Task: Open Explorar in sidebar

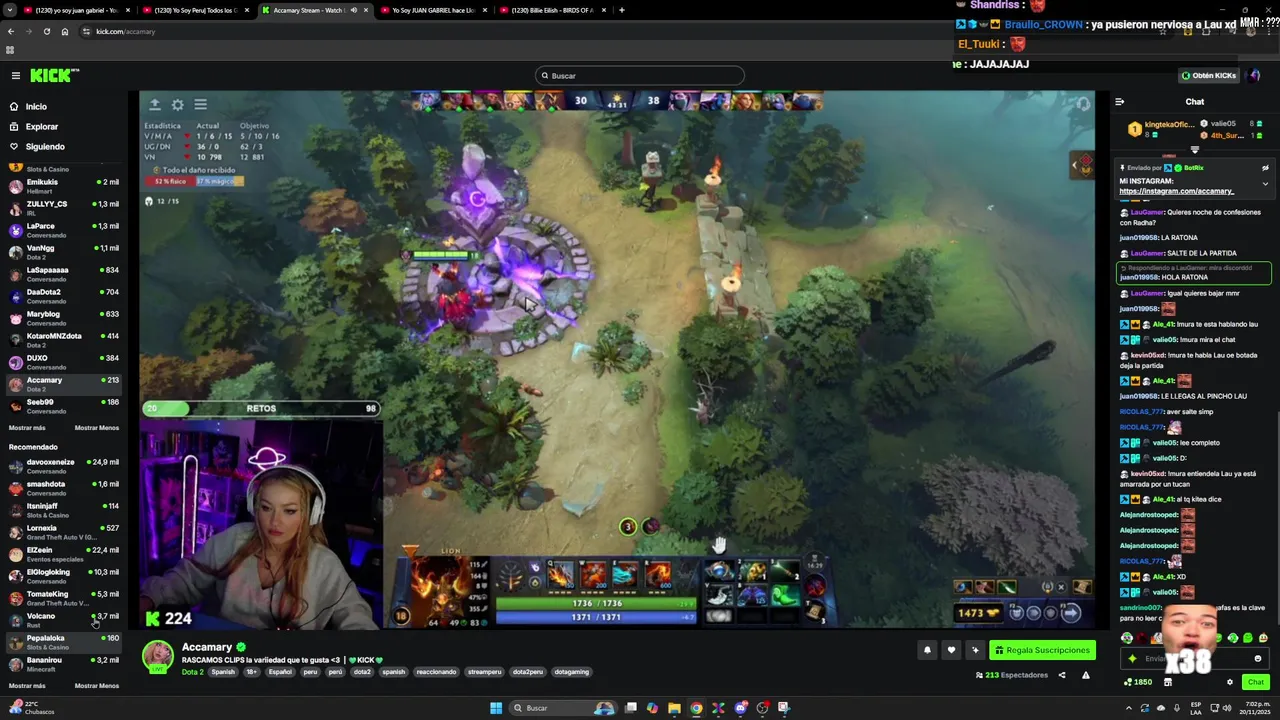Action: tap(42, 126)
